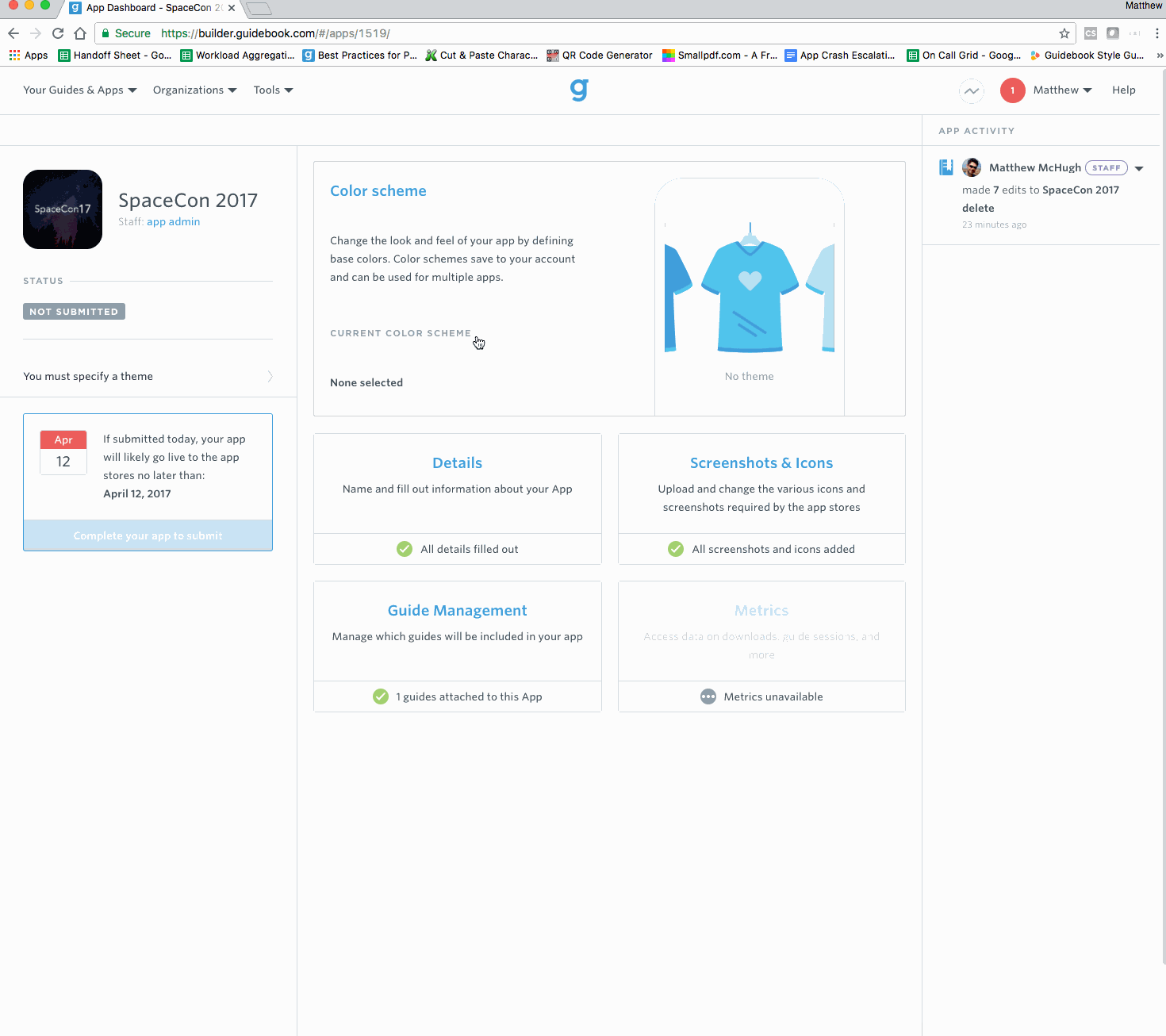Bookmark this page with the star icon
Screen dimensions: 1166x1036
1064,33
